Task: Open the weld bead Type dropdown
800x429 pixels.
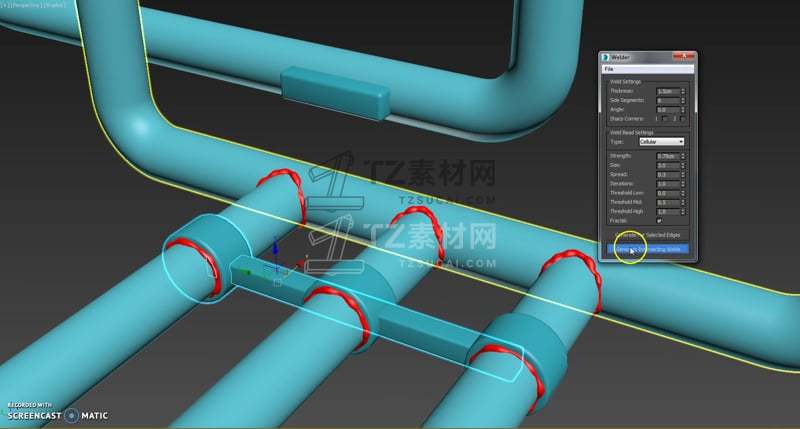Action: (x=661, y=141)
